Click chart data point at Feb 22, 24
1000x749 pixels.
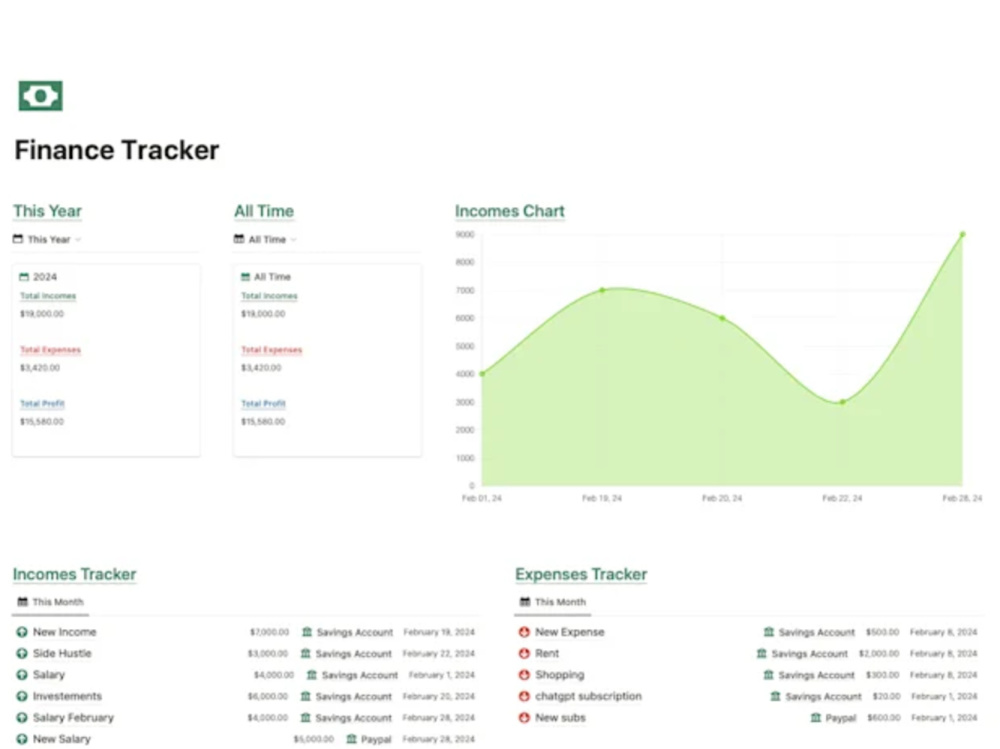click(842, 402)
